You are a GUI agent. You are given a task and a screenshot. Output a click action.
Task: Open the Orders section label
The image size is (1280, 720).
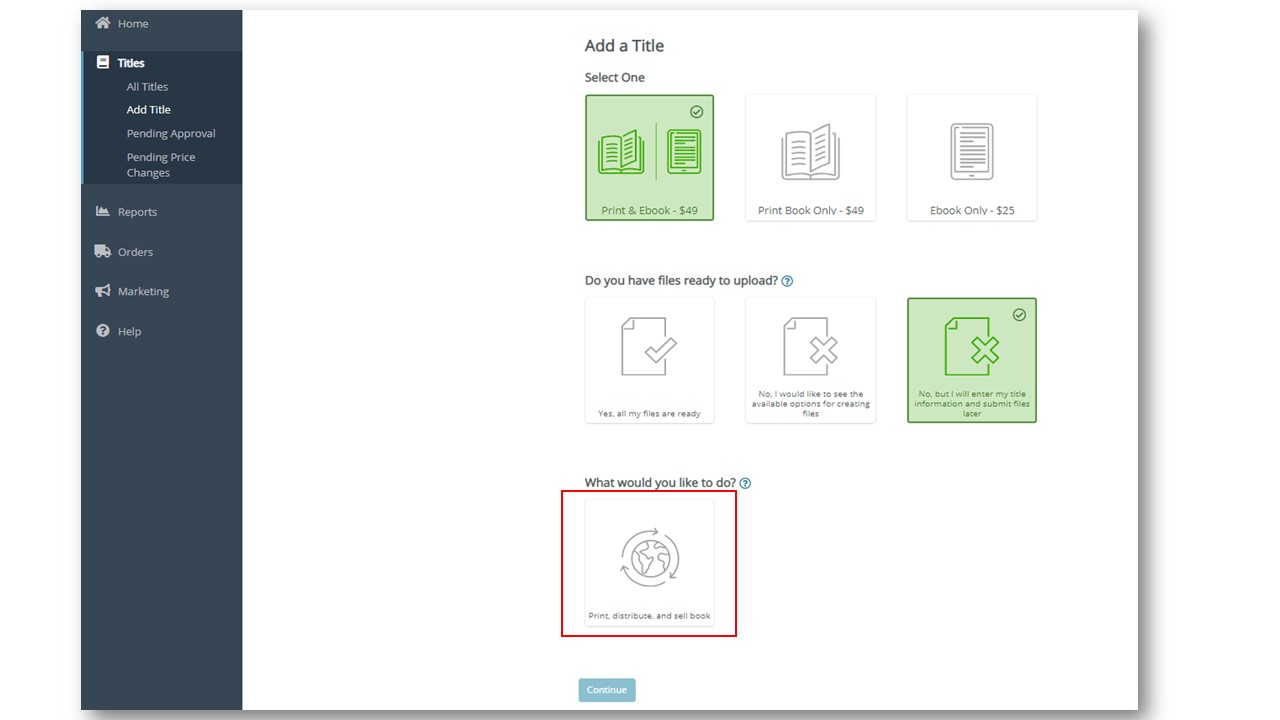pos(135,252)
